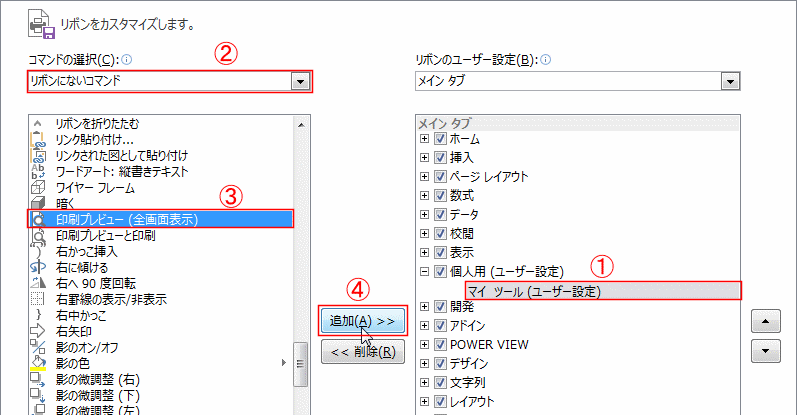Viewport: 797px width, 415px height.
Task: Expand the POWER VIEW tree node
Action: pyautogui.click(x=424, y=345)
